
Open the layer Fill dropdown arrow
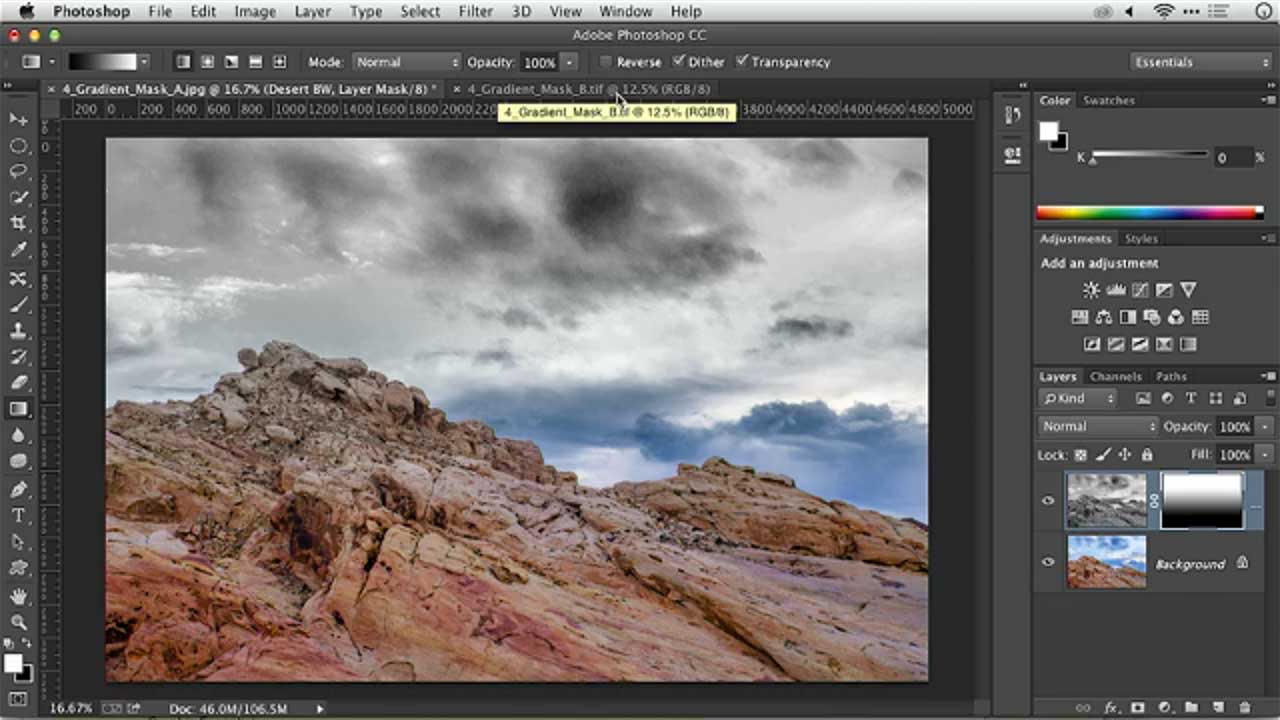coord(1265,455)
